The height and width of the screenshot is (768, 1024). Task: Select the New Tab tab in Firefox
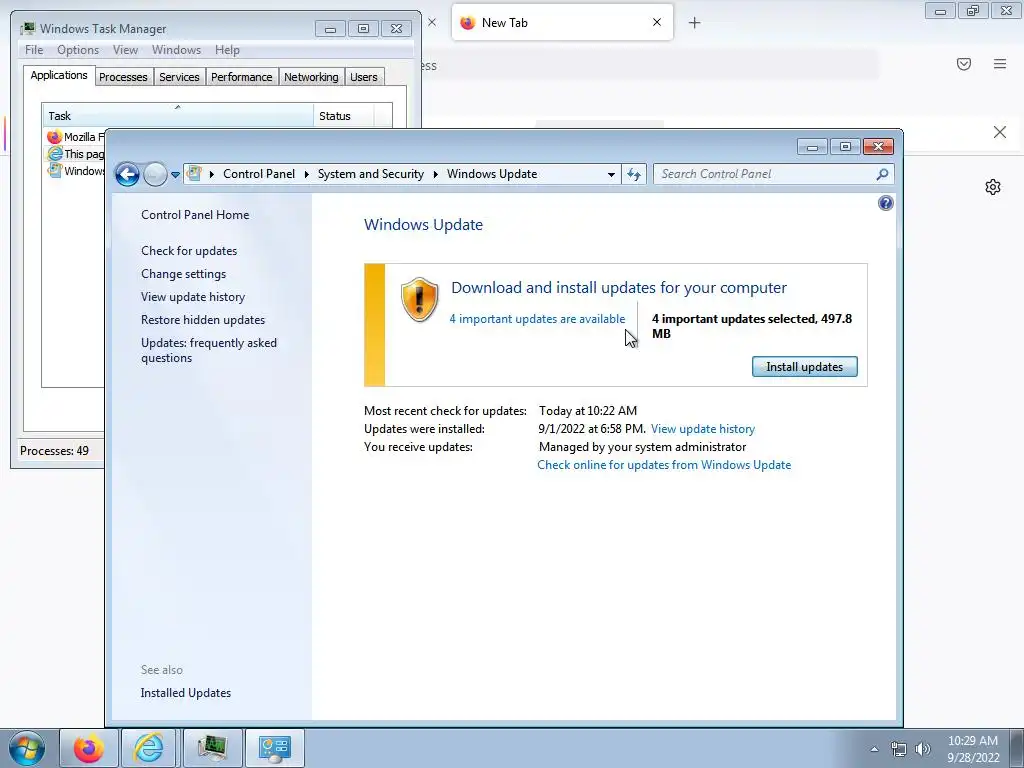coord(562,23)
